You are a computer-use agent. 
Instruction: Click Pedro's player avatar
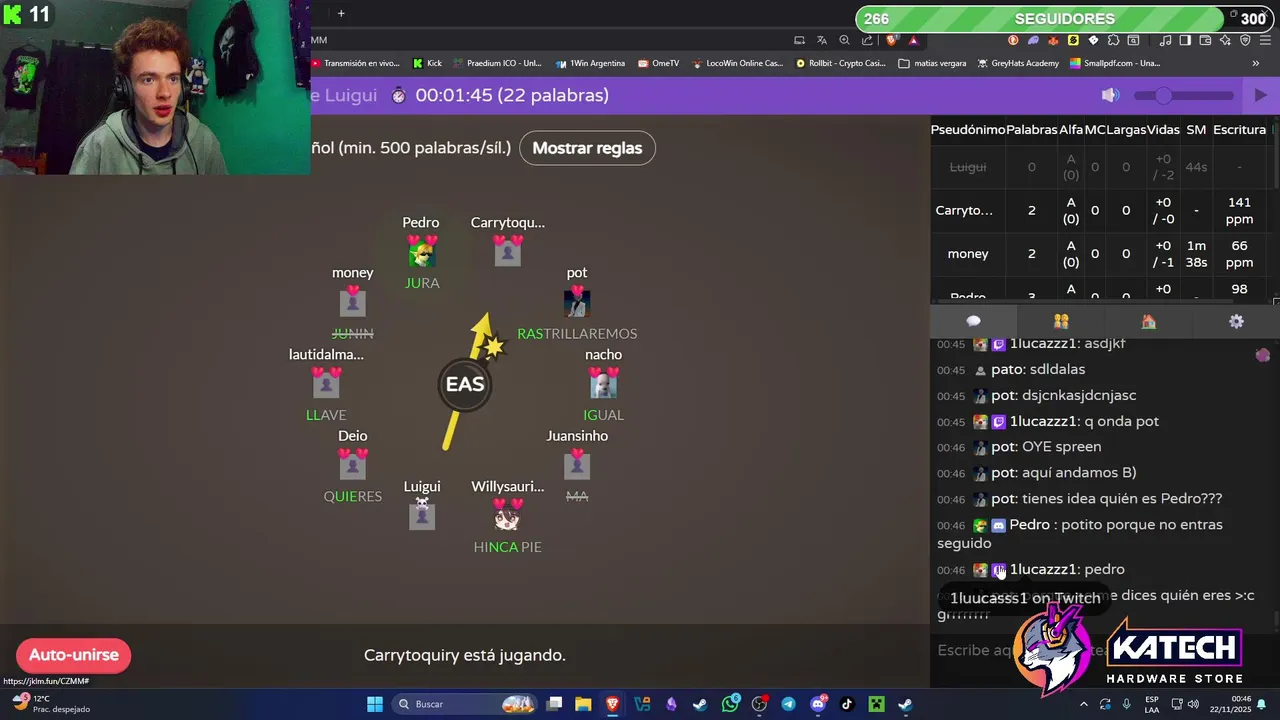point(422,252)
